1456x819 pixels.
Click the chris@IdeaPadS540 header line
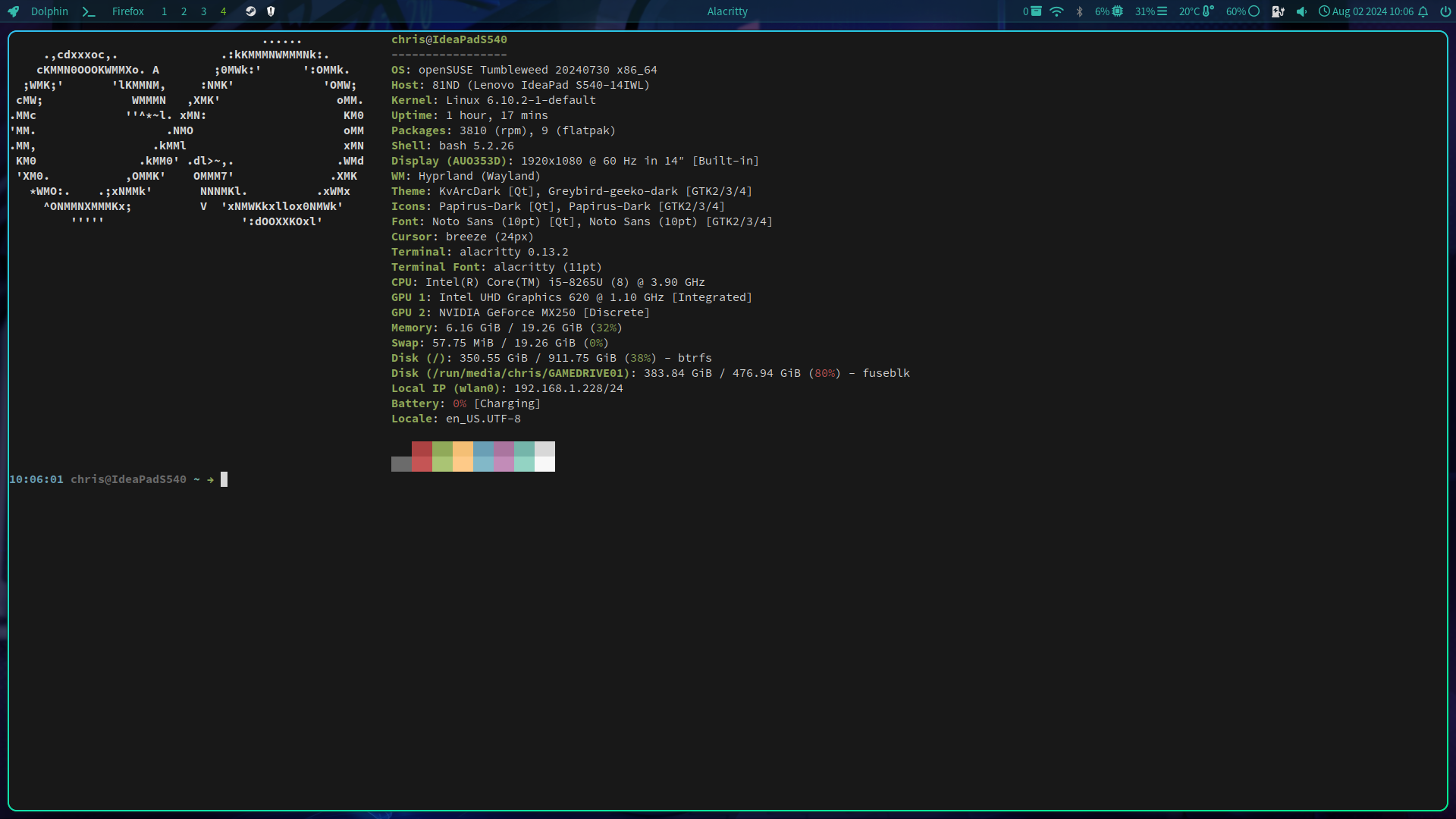[x=449, y=39]
